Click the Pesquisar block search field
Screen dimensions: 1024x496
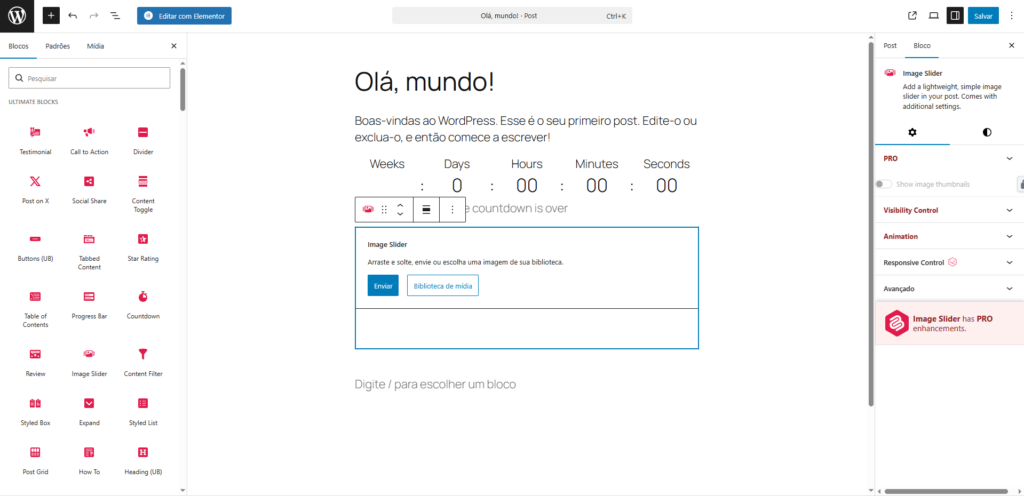tap(89, 78)
